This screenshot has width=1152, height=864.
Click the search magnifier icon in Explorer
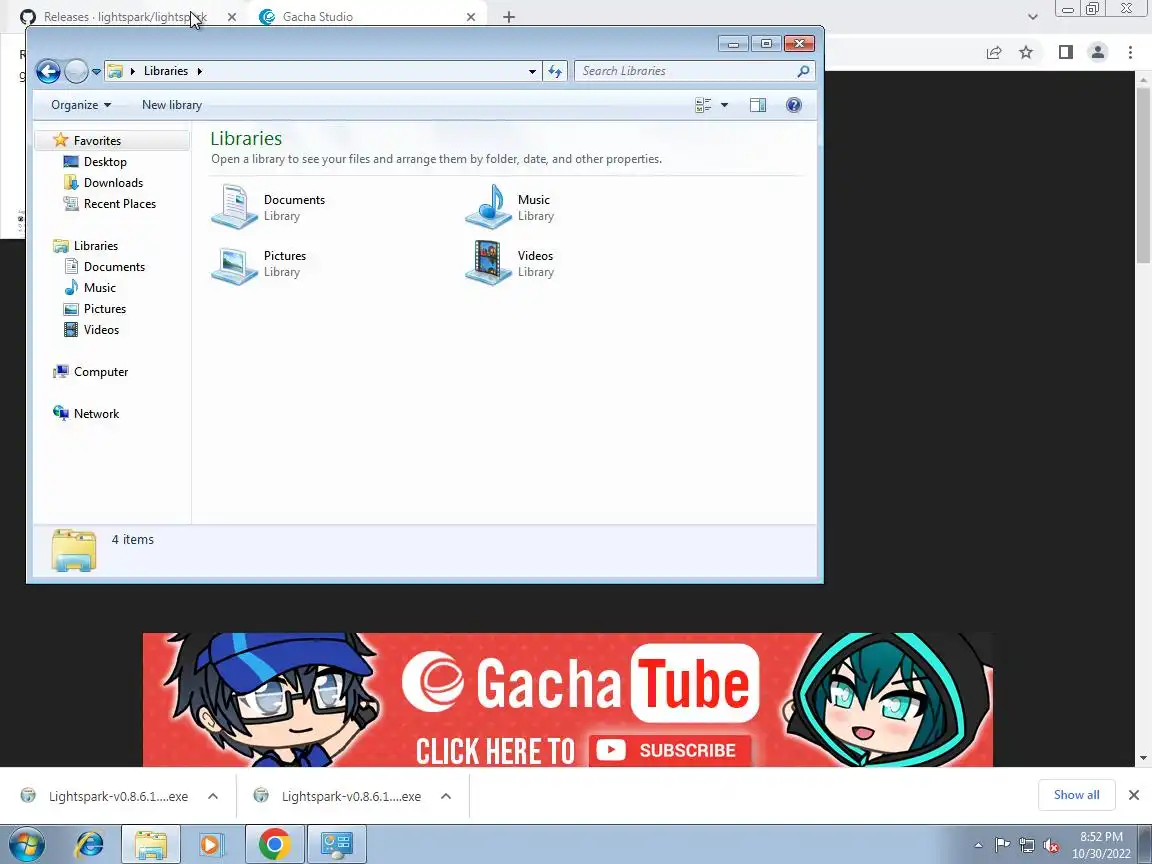[x=803, y=71]
